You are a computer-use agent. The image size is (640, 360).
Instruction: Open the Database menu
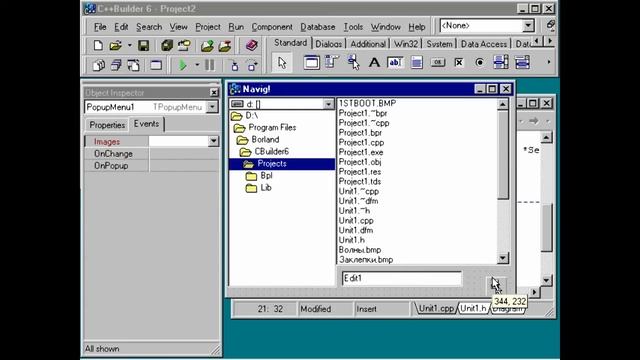point(318,27)
